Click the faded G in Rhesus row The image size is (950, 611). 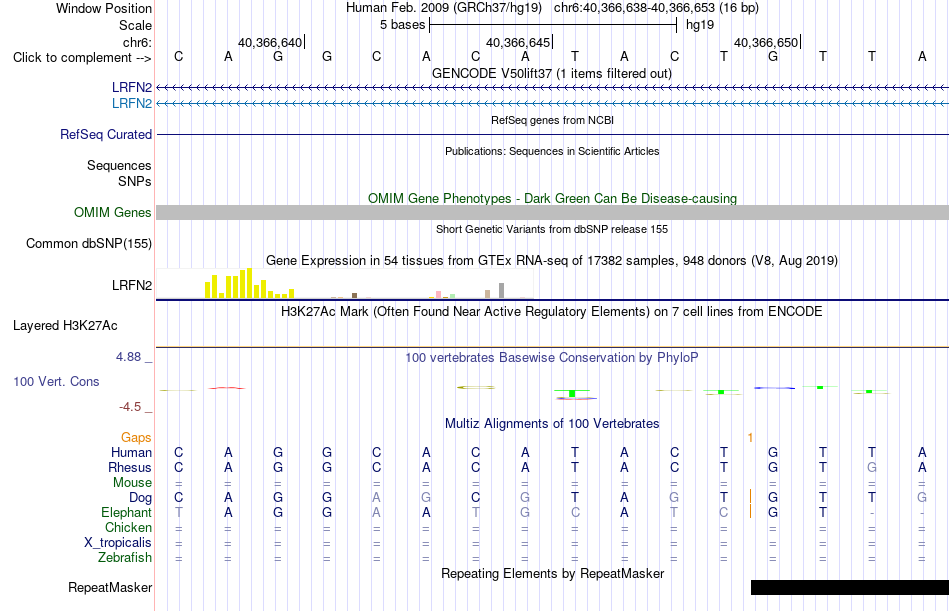871,467
